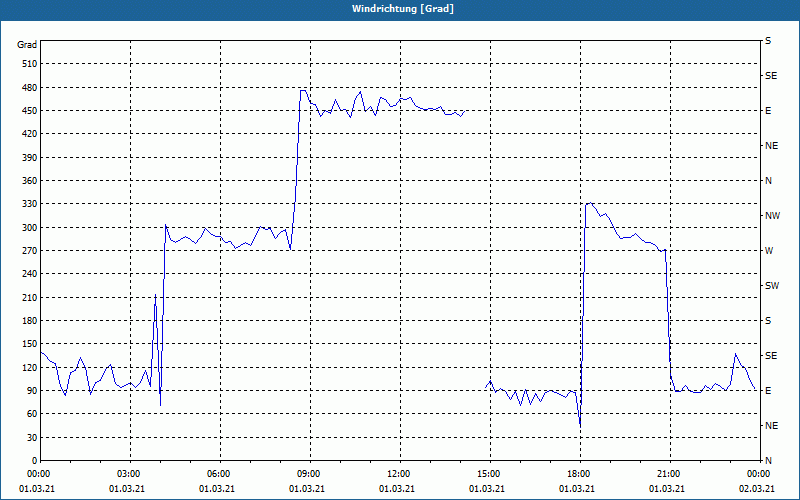Click the N compass label level with 0
This screenshot has height=500, width=800.
768,461
